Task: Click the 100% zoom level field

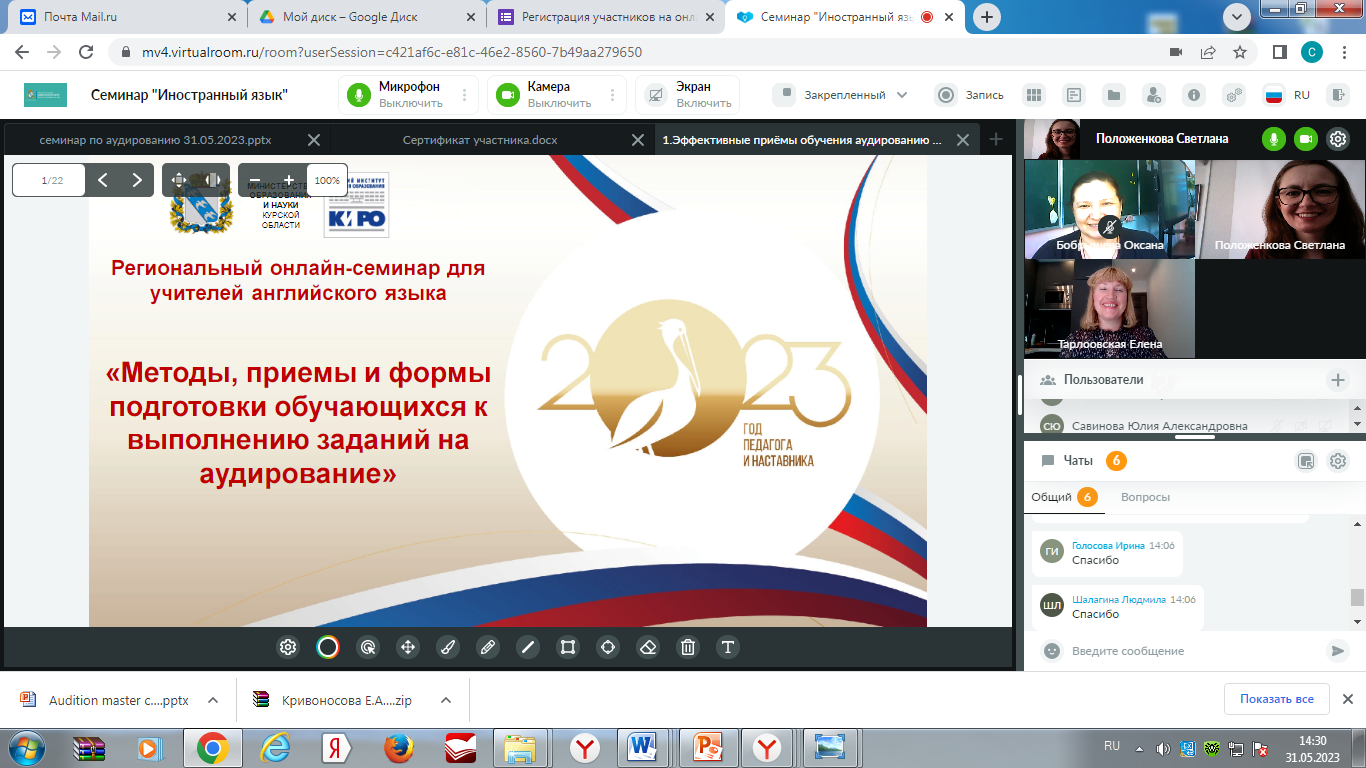Action: tap(327, 180)
